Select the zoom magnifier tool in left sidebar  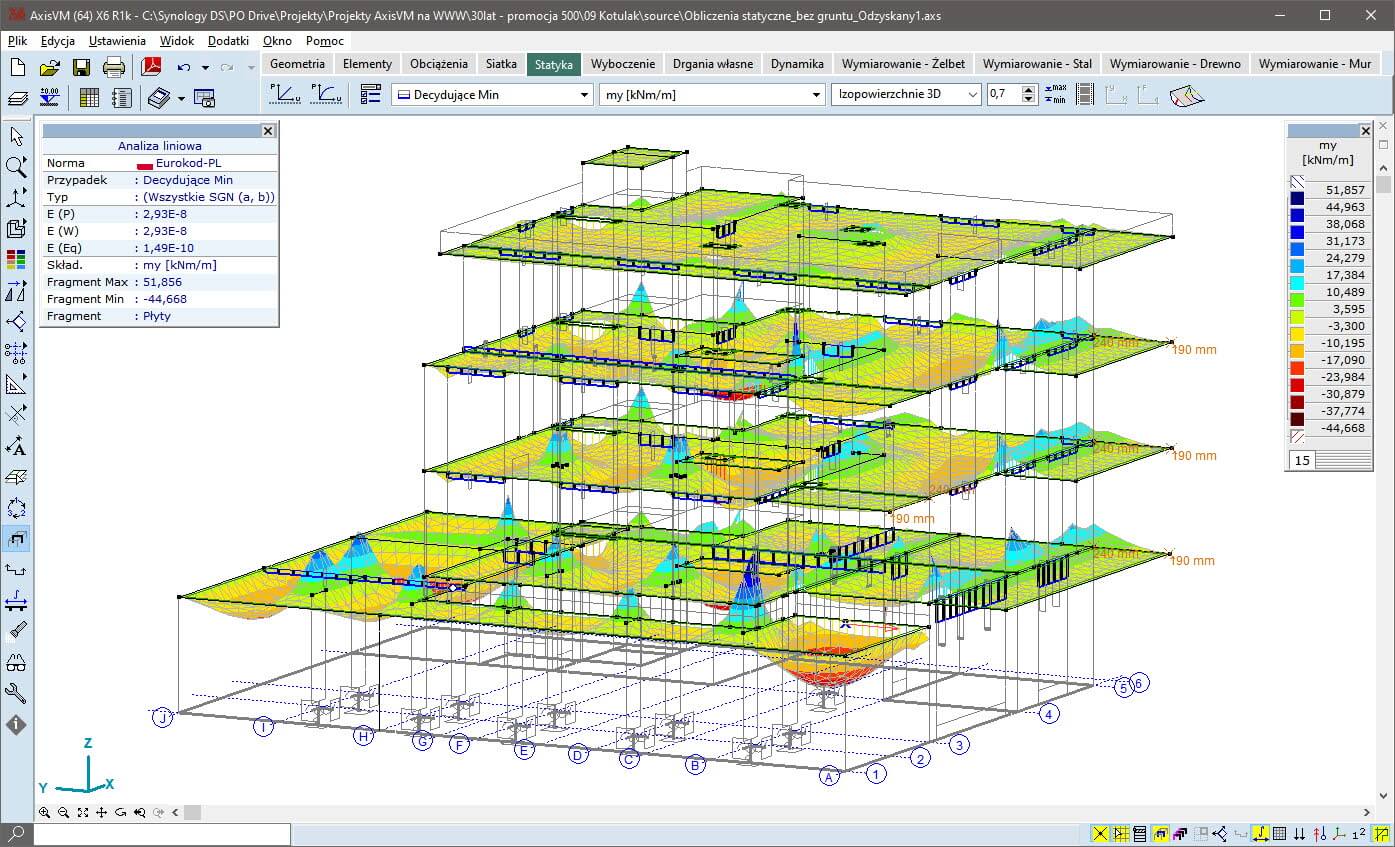pos(16,167)
